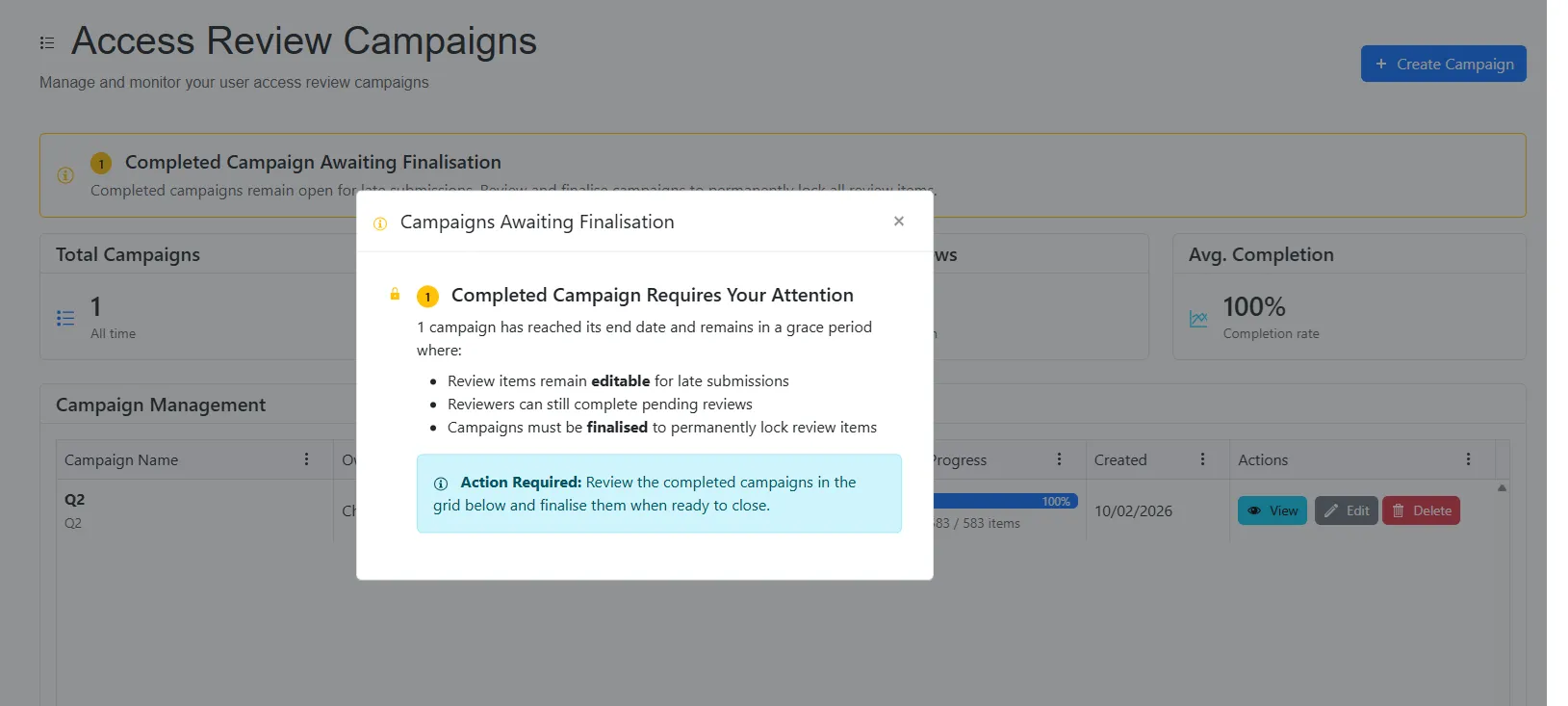The height and width of the screenshot is (706, 1568).
Task: Delete the Q2 campaign
Action: point(1421,510)
